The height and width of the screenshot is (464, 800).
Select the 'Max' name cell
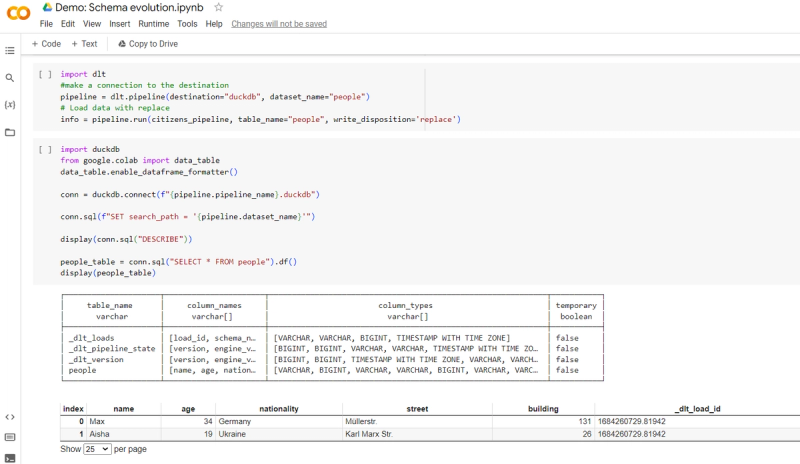click(124, 422)
